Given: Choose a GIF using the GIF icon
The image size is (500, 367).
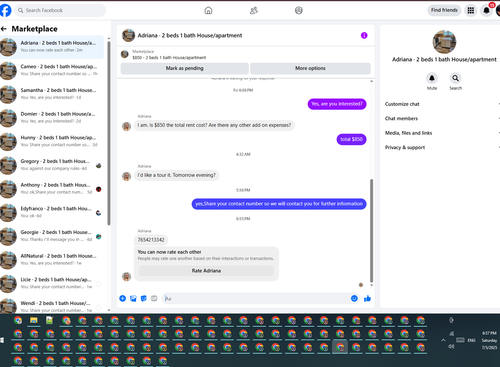Looking at the screenshot, I should tap(154, 298).
